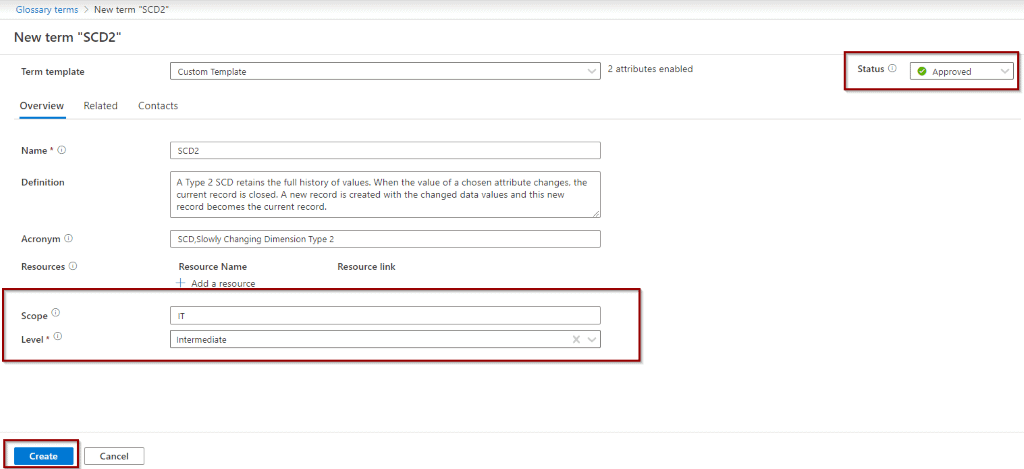Switch to the Overview tab
Screen dimensions: 1024x469
point(42,105)
